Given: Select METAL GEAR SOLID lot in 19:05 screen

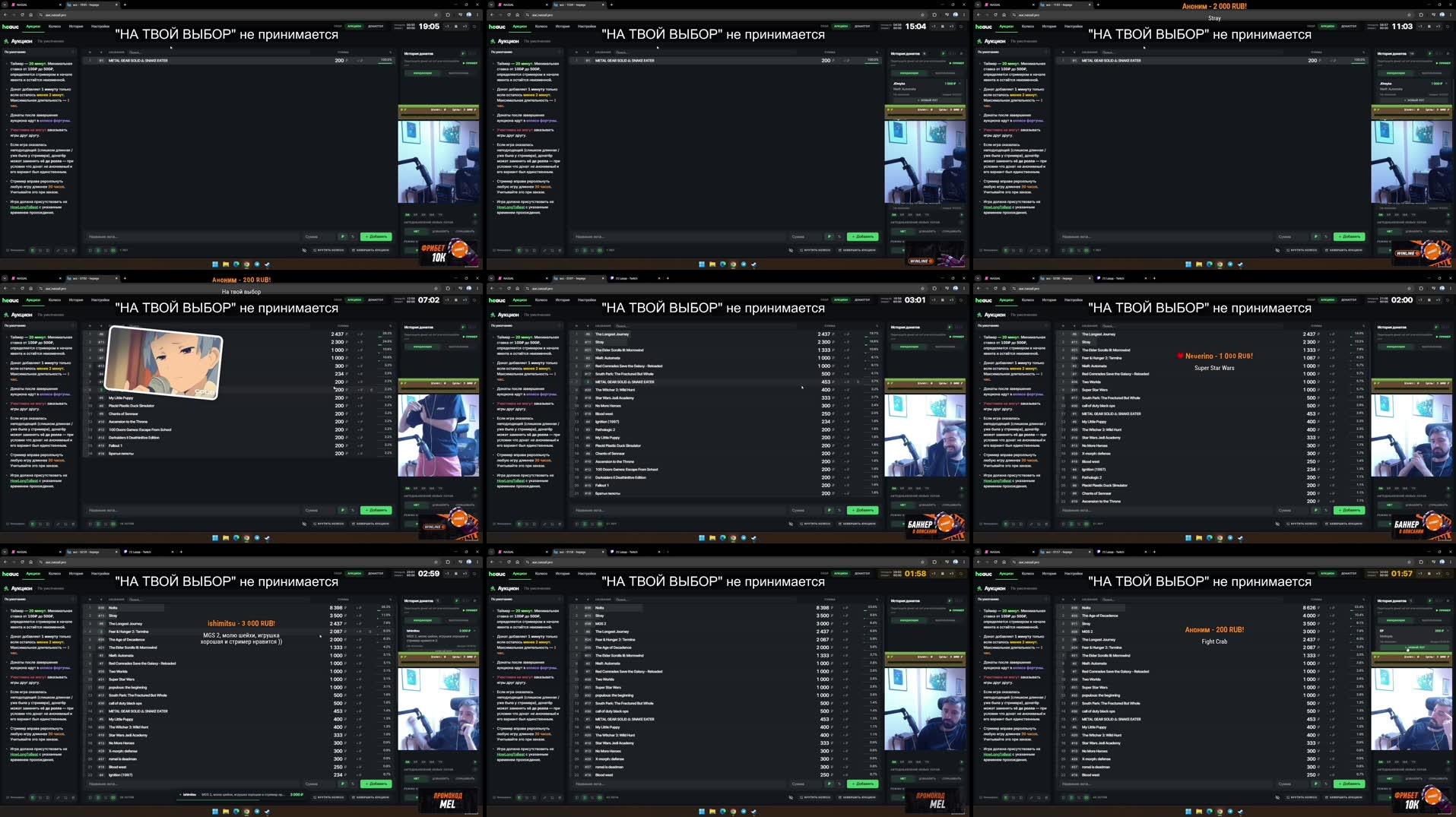Looking at the screenshot, I should (239, 60).
